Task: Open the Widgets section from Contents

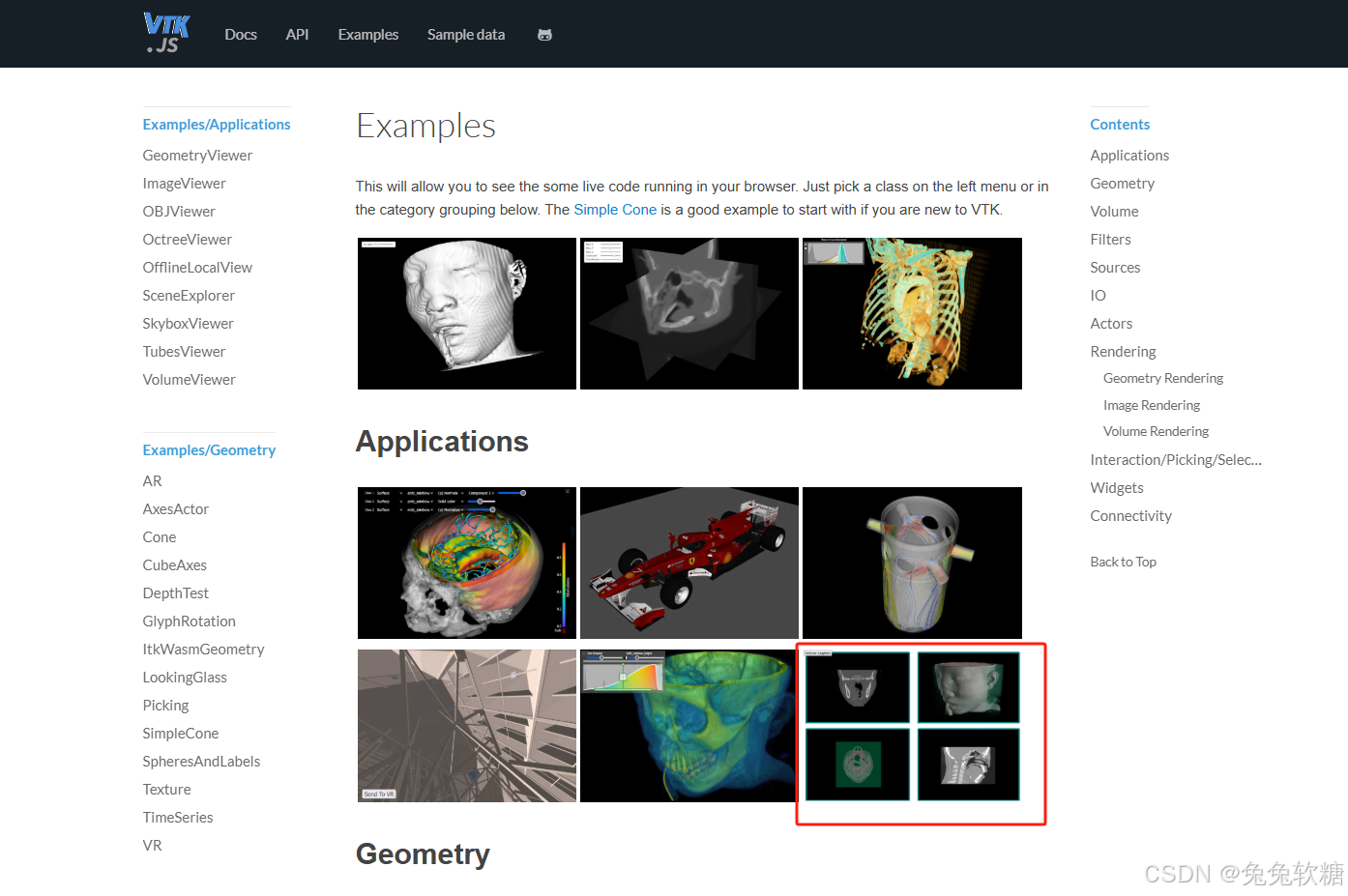Action: 1116,487
